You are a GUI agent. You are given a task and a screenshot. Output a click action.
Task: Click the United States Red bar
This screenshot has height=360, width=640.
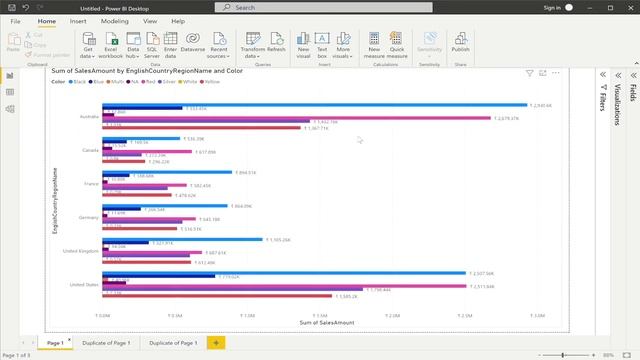(284, 286)
